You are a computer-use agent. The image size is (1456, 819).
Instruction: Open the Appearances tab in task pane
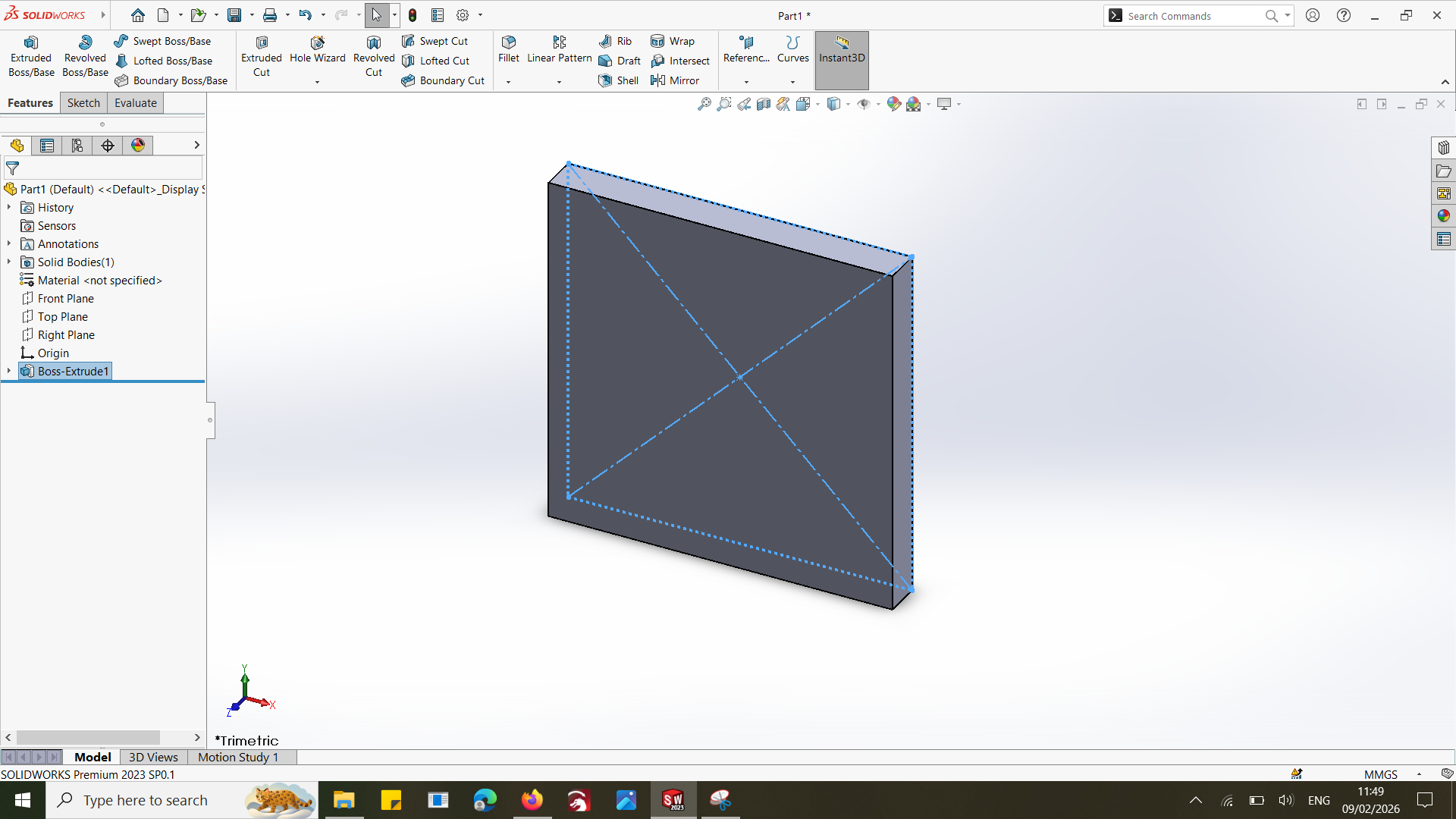[x=1443, y=216]
